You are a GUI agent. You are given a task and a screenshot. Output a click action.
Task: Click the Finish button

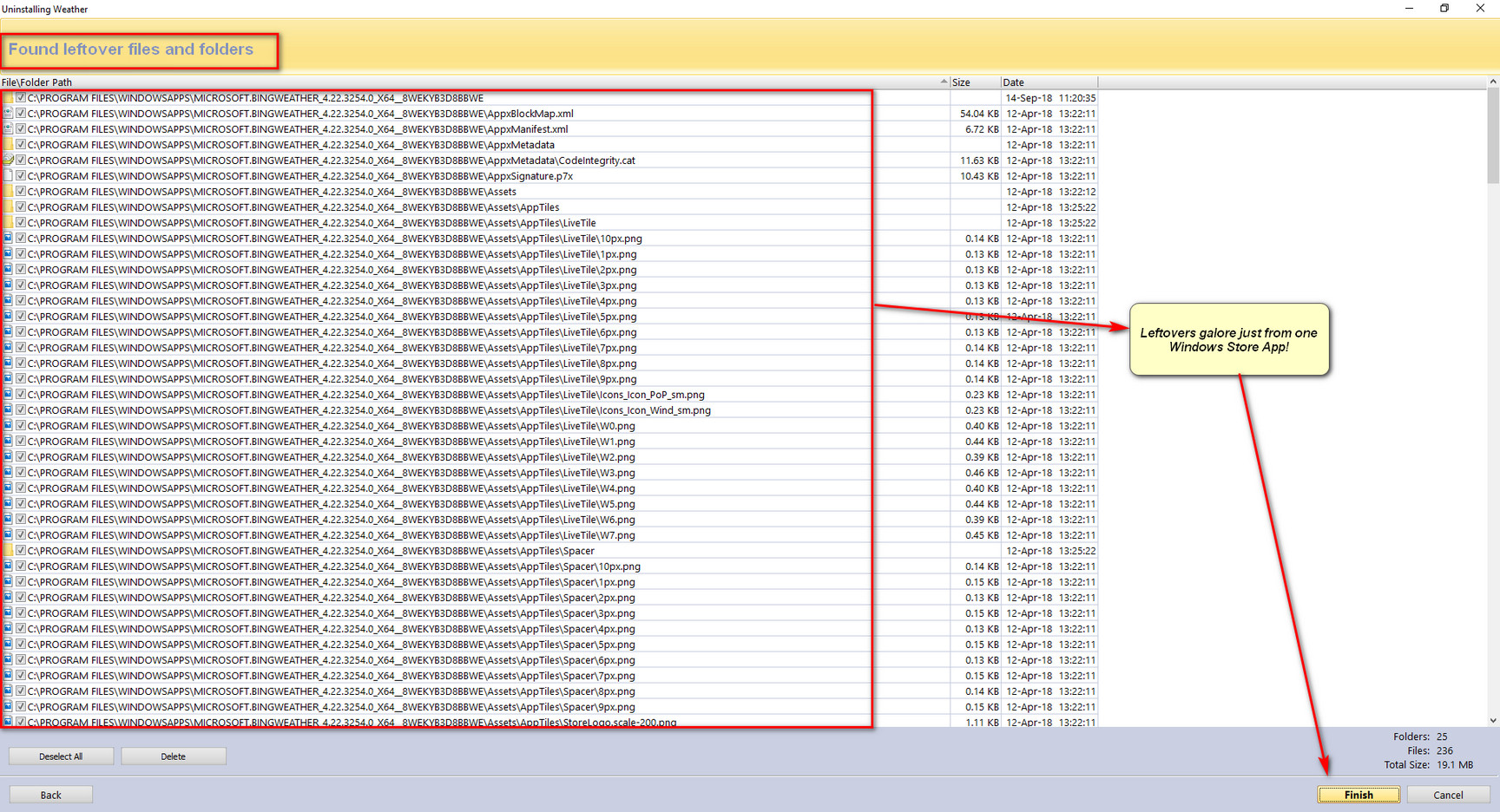pyautogui.click(x=1359, y=795)
